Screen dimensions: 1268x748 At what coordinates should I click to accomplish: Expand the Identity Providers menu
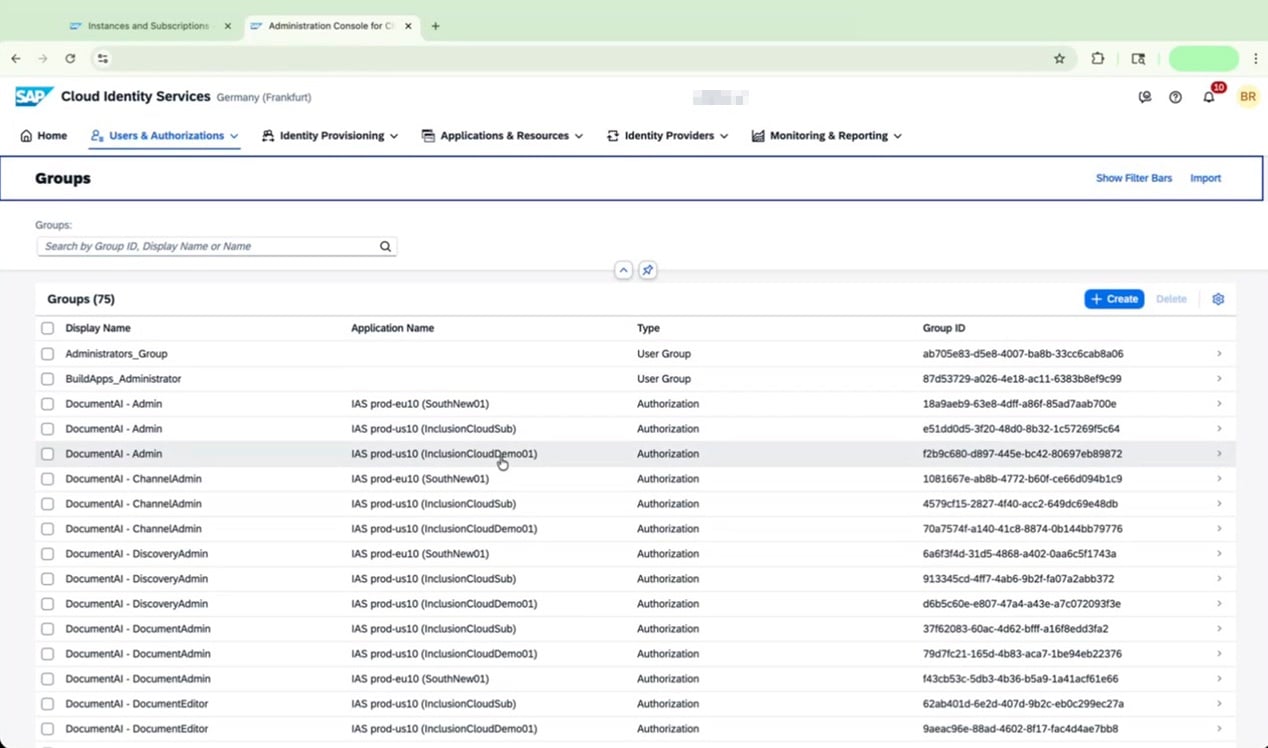pos(667,136)
